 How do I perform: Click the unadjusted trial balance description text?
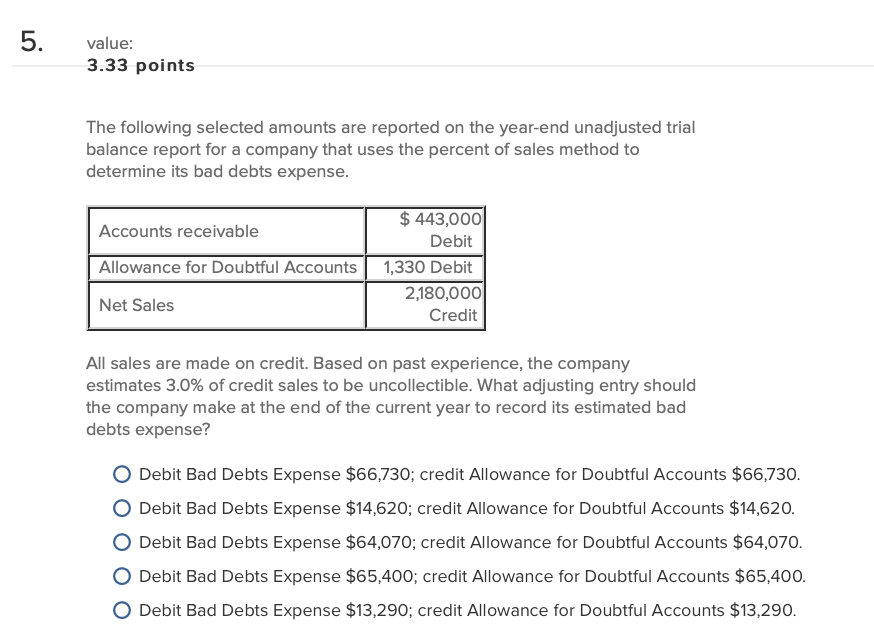(390, 149)
